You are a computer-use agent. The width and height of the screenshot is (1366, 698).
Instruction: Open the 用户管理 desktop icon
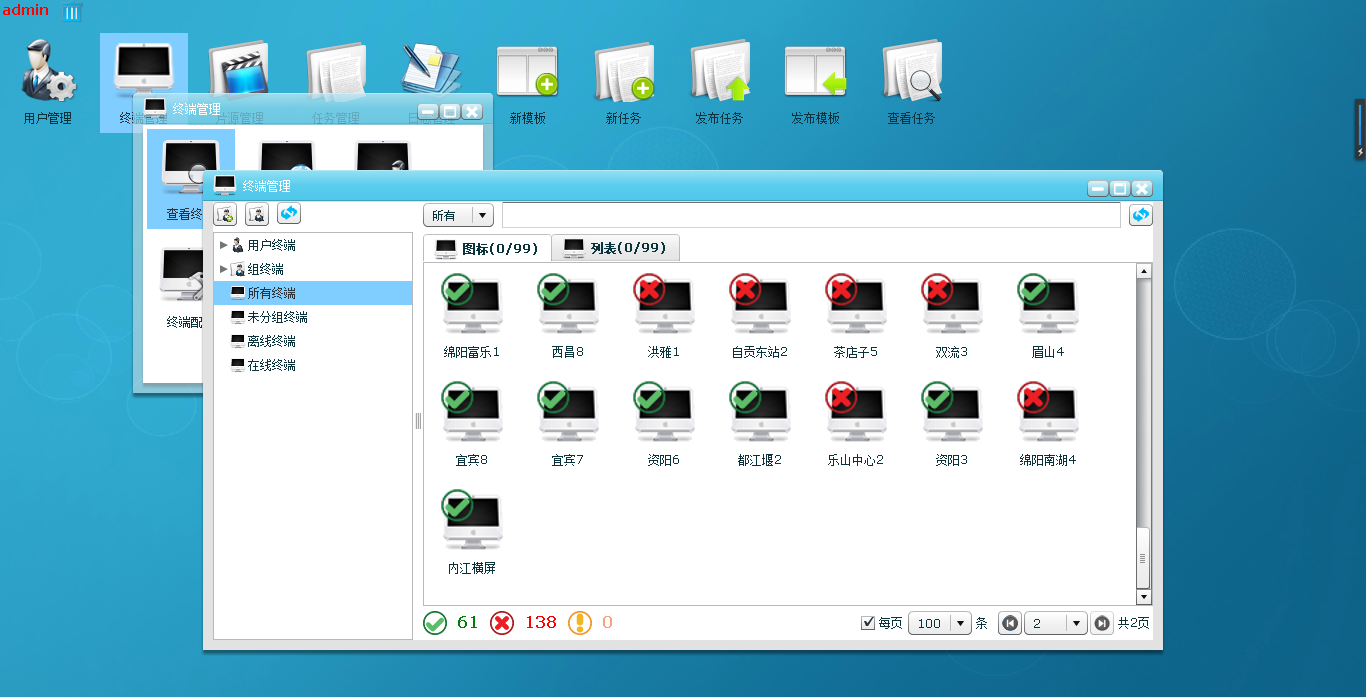[x=48, y=84]
